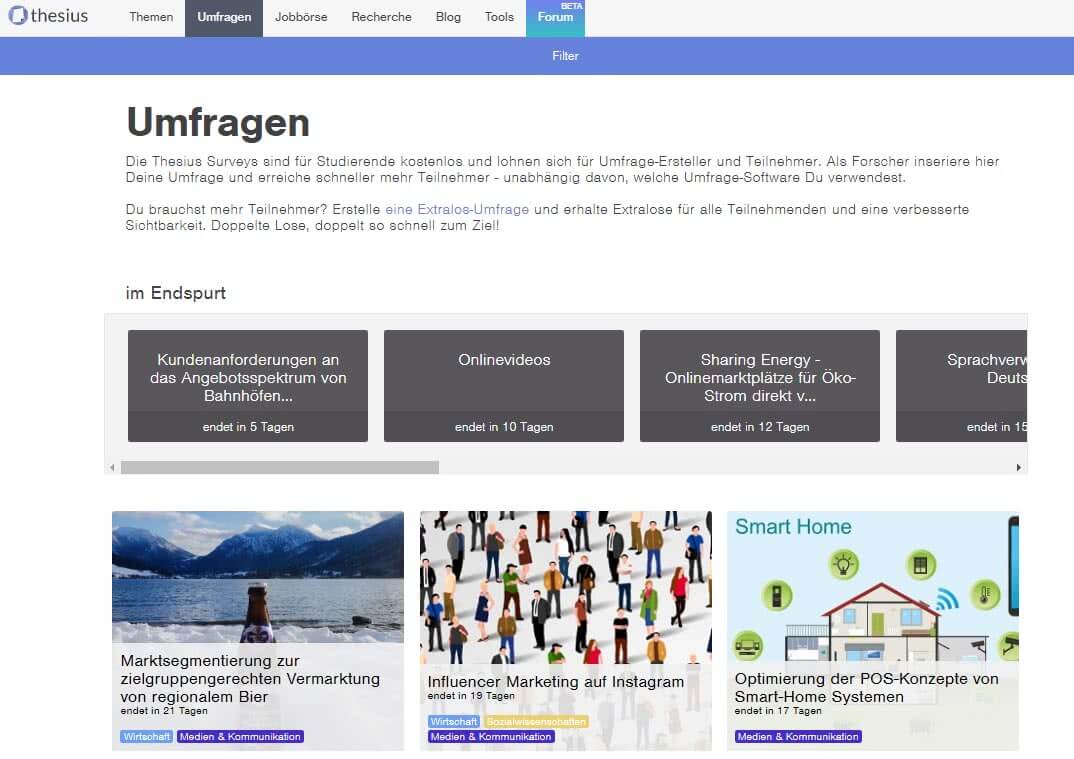Click the 'endet in 10 Tagen' text

coord(504,427)
